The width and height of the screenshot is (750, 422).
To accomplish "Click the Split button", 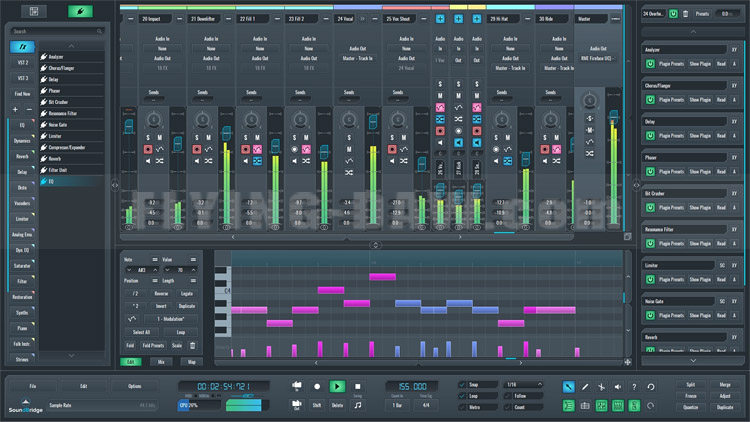I will pyautogui.click(x=691, y=385).
